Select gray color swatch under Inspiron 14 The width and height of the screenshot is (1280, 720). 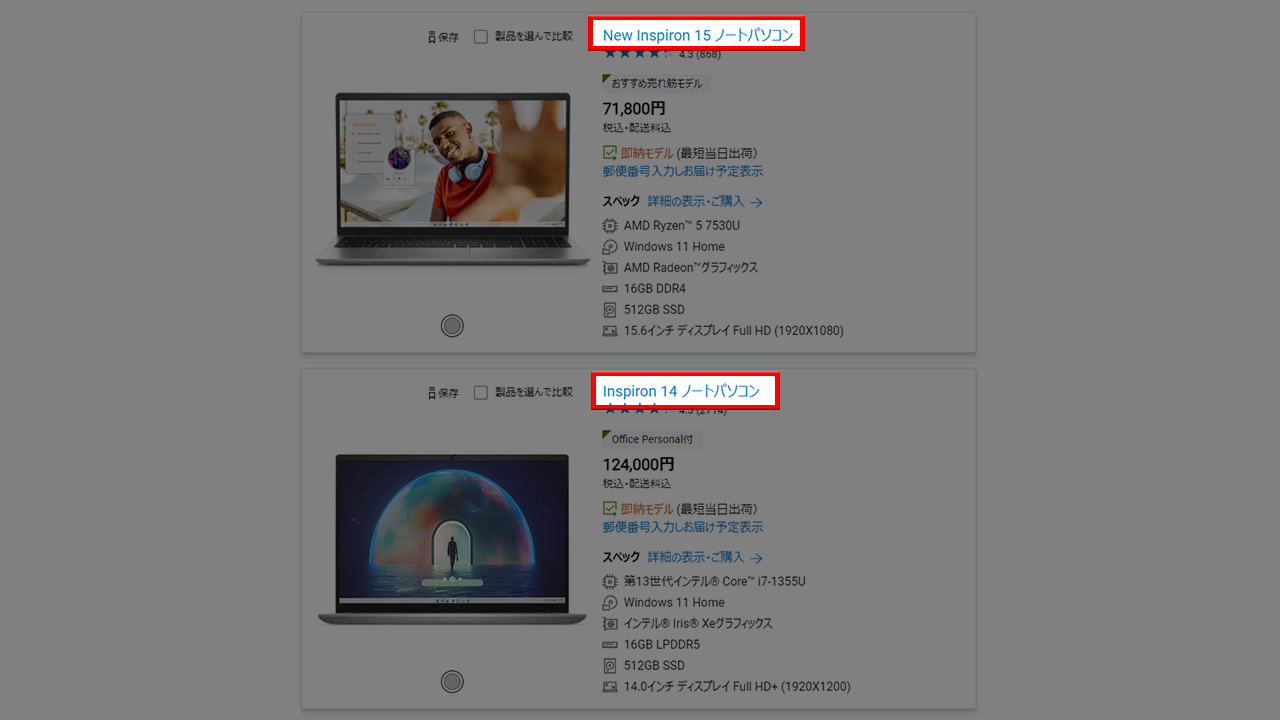pyautogui.click(x=452, y=681)
